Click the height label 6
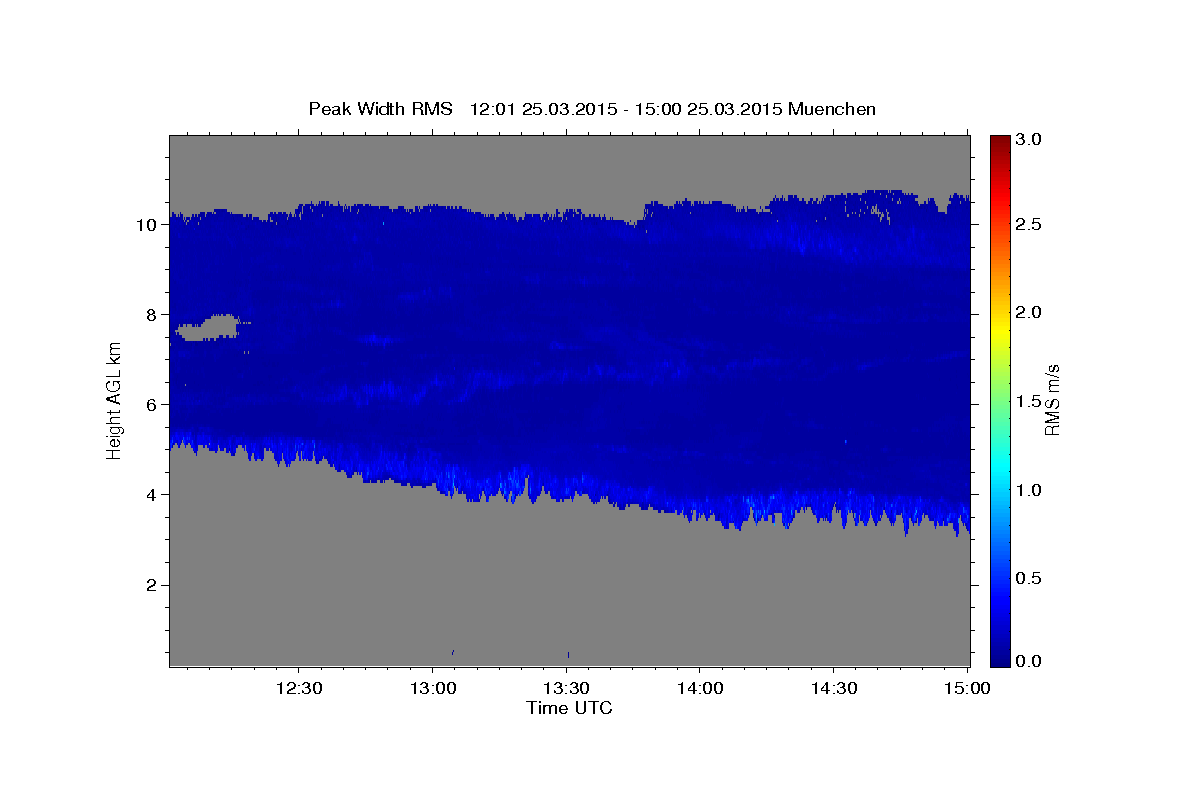Image resolution: width=1200 pixels, height=800 pixels. tap(152, 405)
